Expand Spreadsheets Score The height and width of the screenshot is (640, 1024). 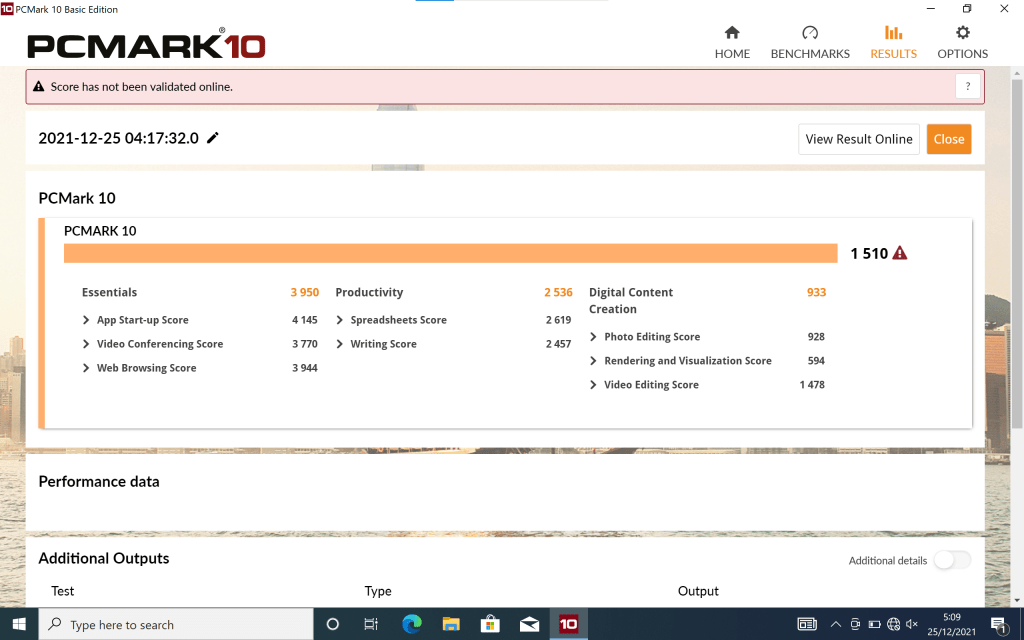click(340, 320)
